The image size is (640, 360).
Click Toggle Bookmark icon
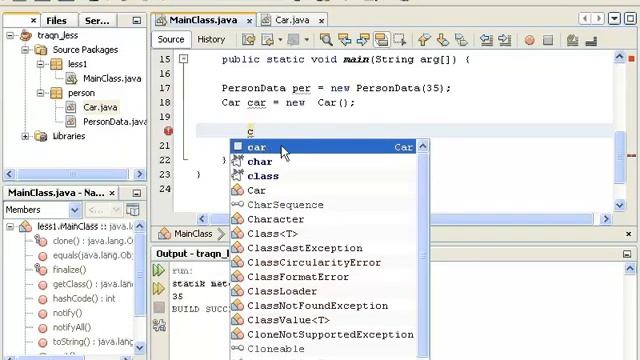461,40
